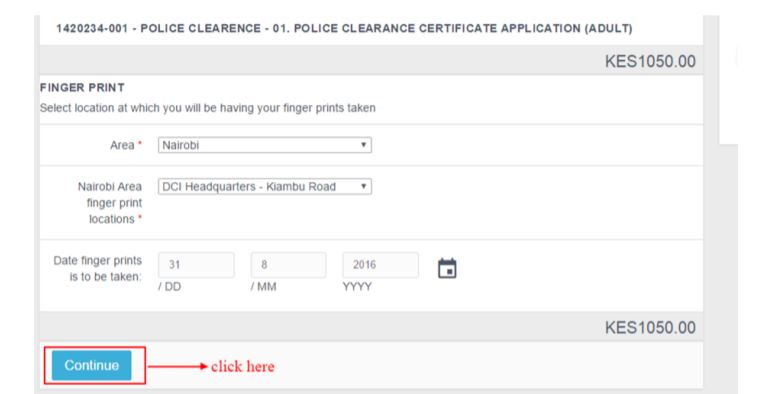This screenshot has height=394, width=762.
Task: Select the month field showing 8
Action: pyautogui.click(x=289, y=265)
